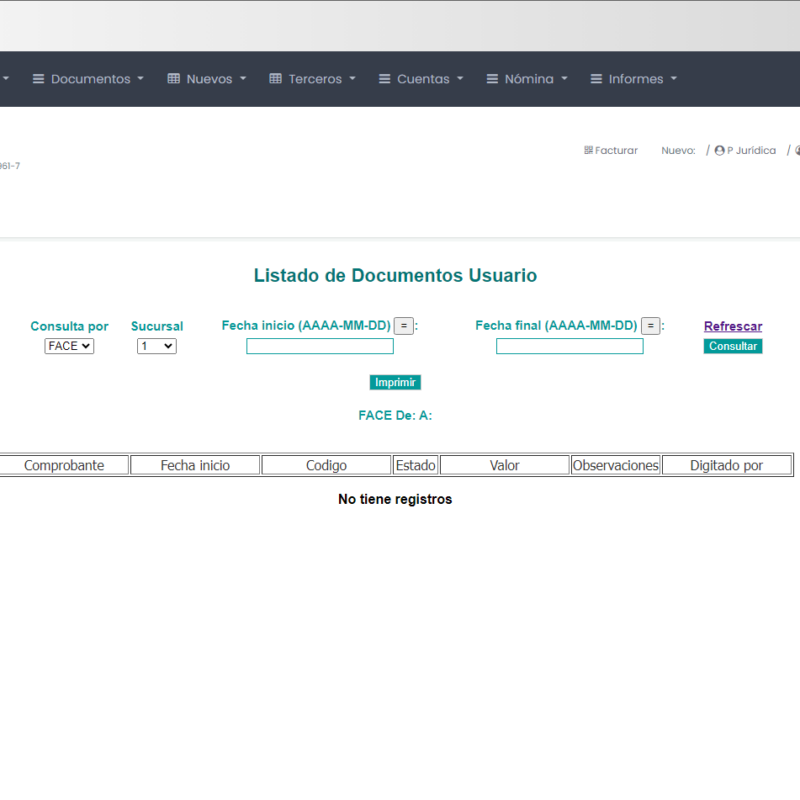Click the Nuevos table grid icon
Image resolution: width=800 pixels, height=800 pixels.
174,79
